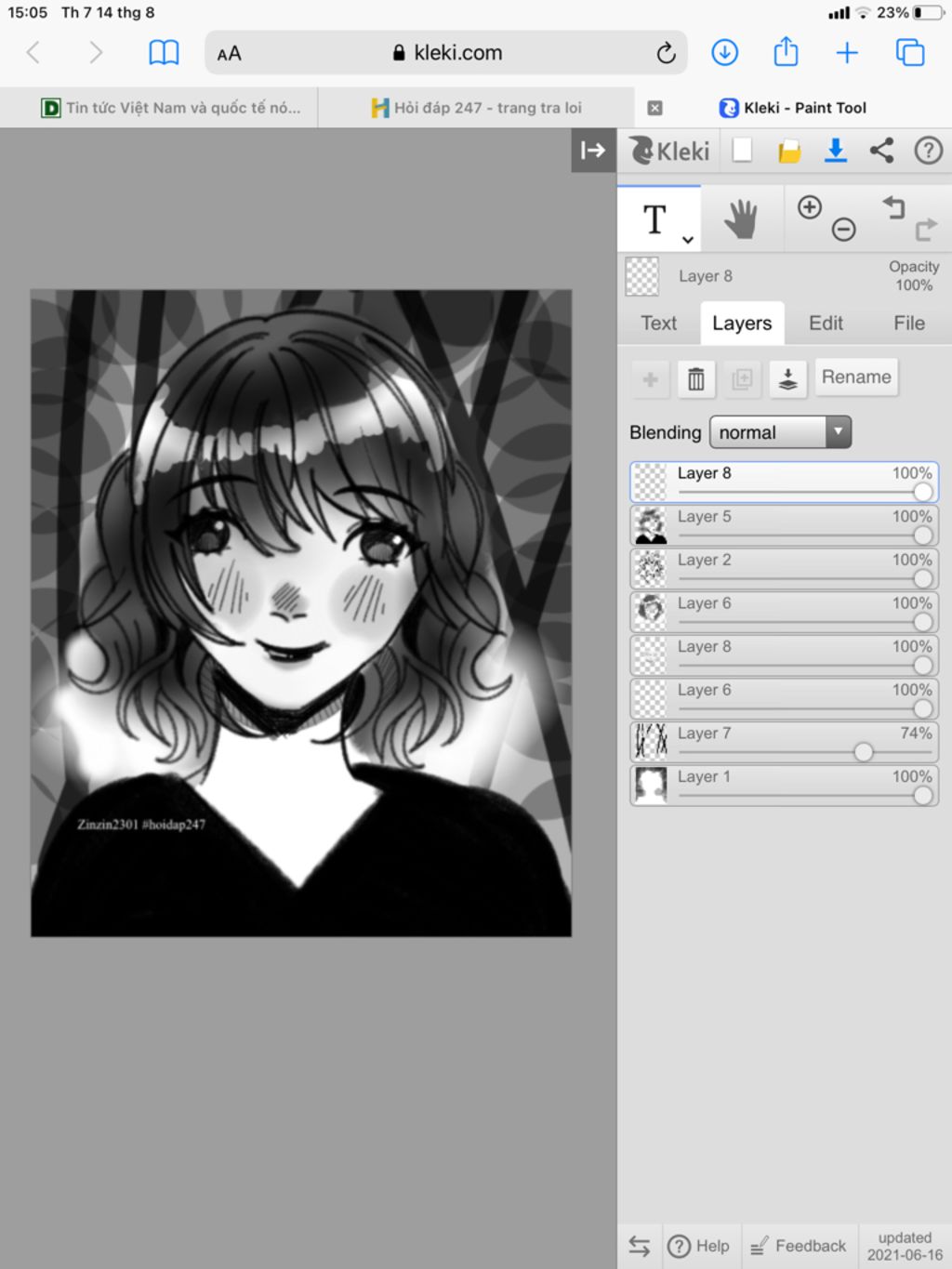The width and height of the screenshot is (952, 1269).
Task: Select the Hand pan tool
Action: (741, 219)
